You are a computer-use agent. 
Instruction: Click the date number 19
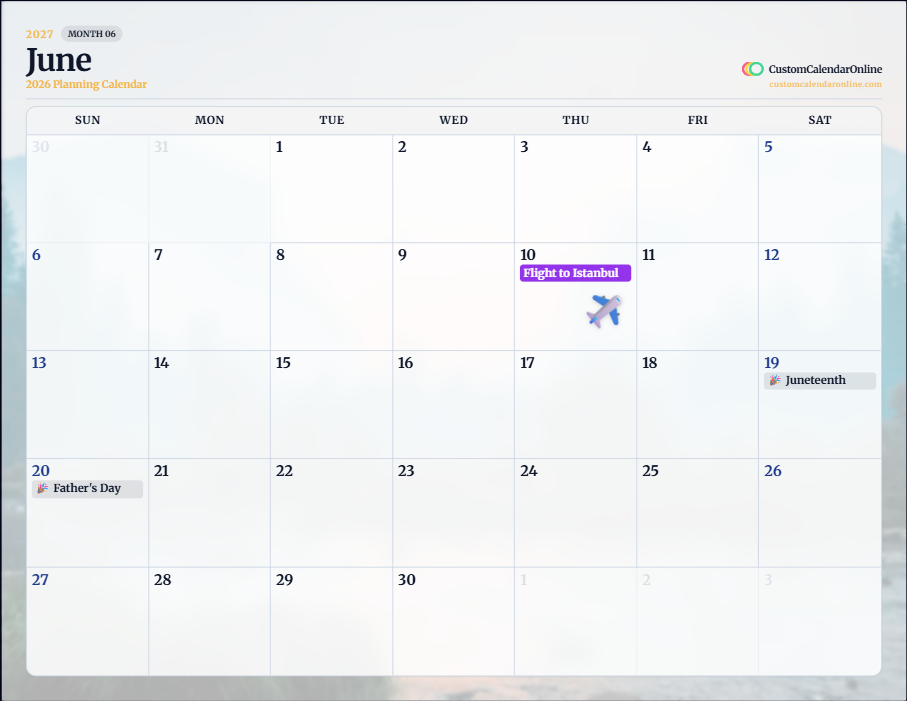click(x=772, y=363)
